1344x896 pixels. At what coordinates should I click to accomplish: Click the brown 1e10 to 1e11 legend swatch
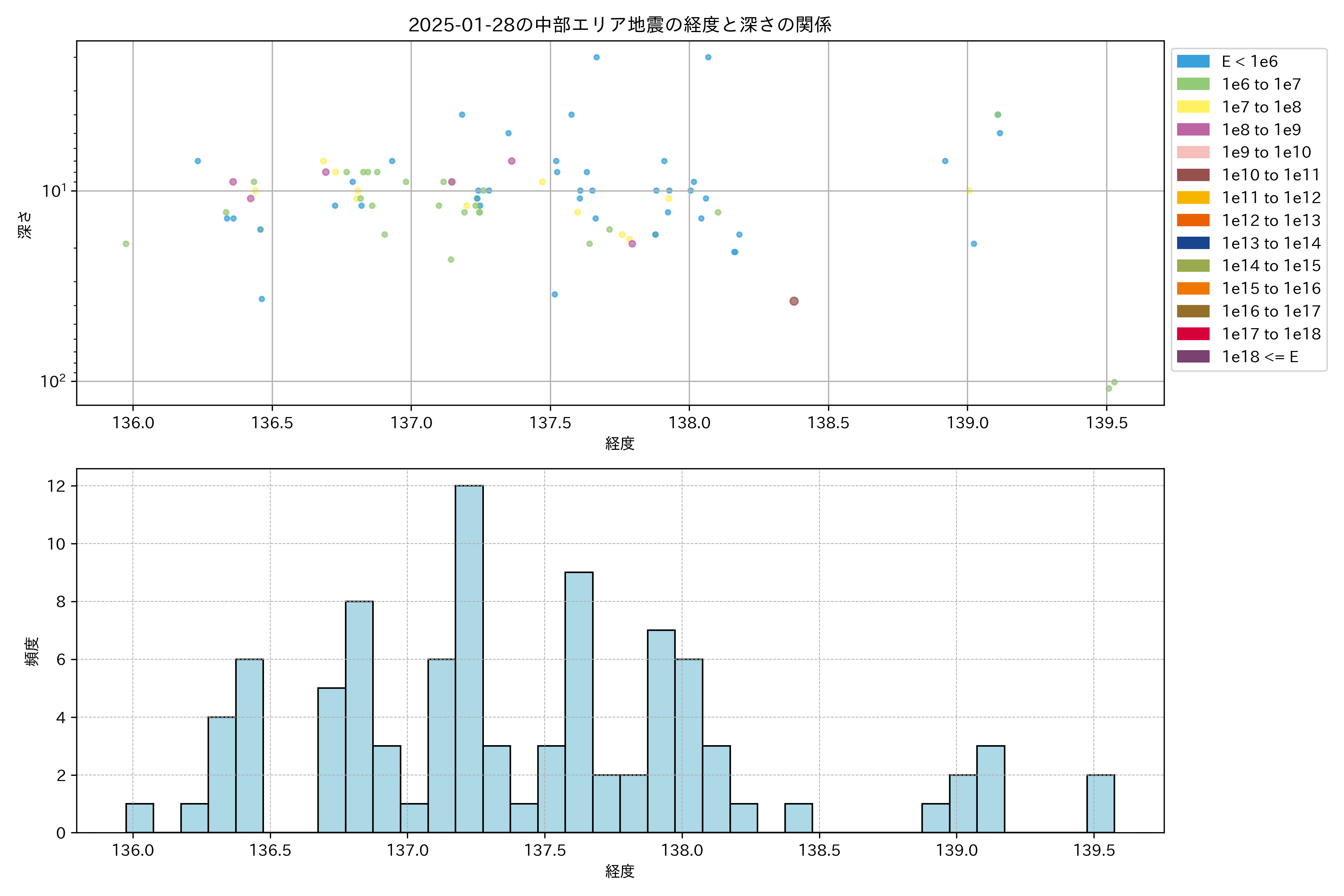pos(1192,175)
